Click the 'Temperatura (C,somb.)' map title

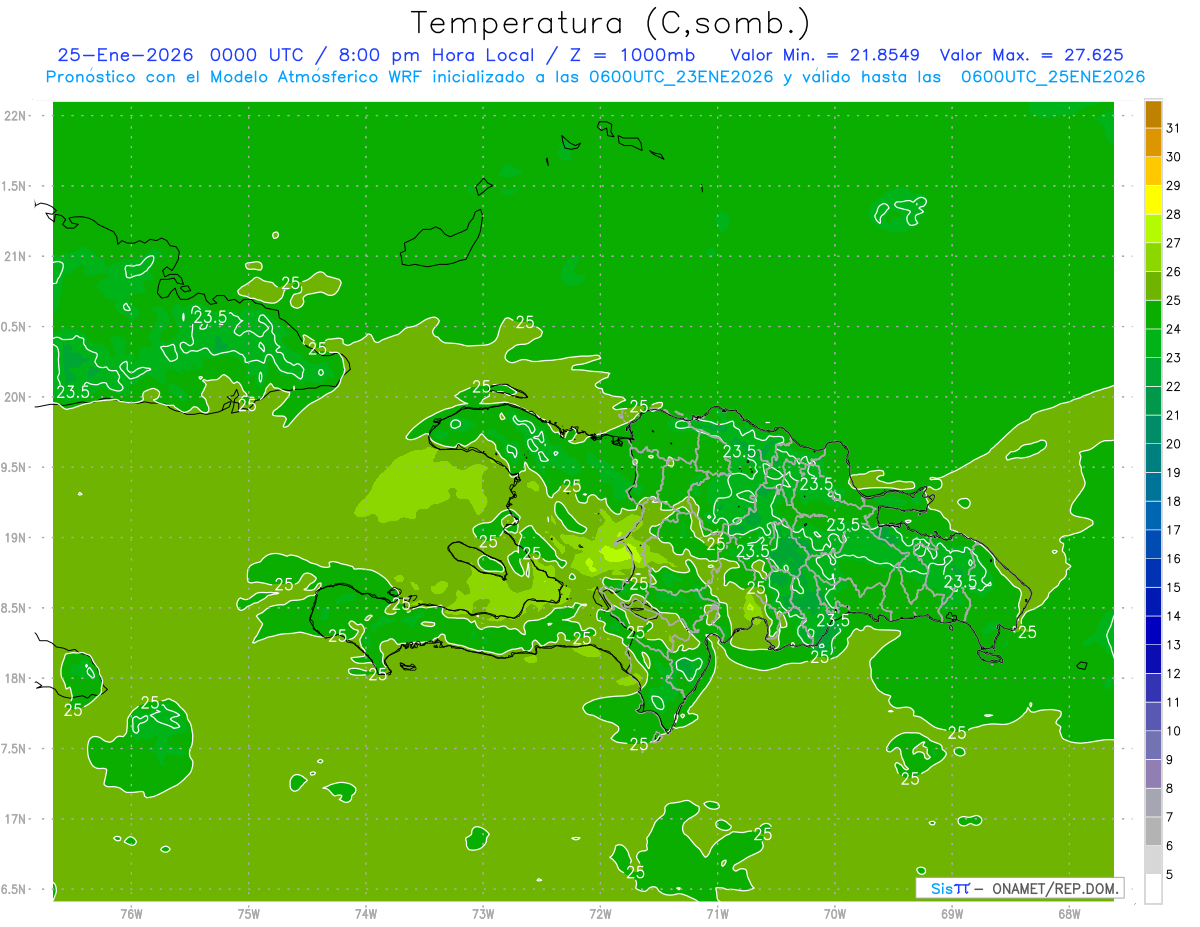[x=610, y=22]
